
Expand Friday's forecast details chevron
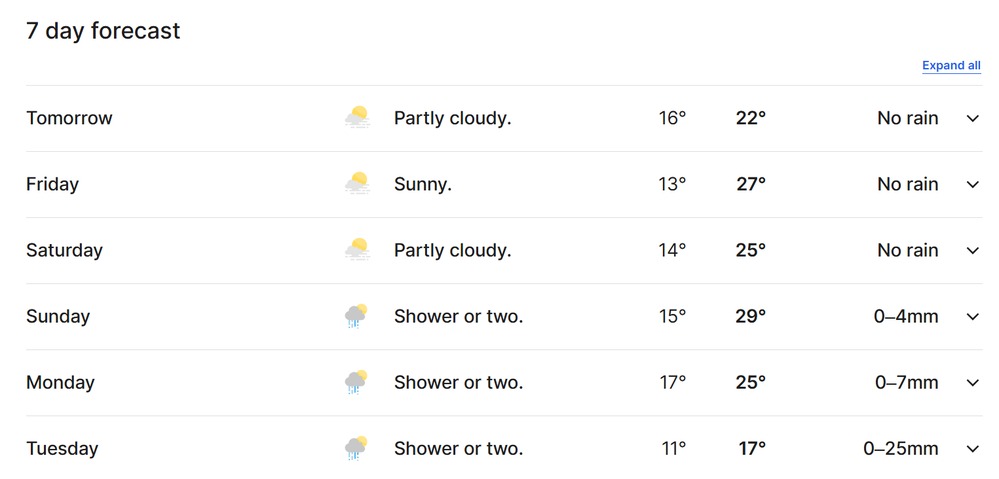pyautogui.click(x=972, y=184)
